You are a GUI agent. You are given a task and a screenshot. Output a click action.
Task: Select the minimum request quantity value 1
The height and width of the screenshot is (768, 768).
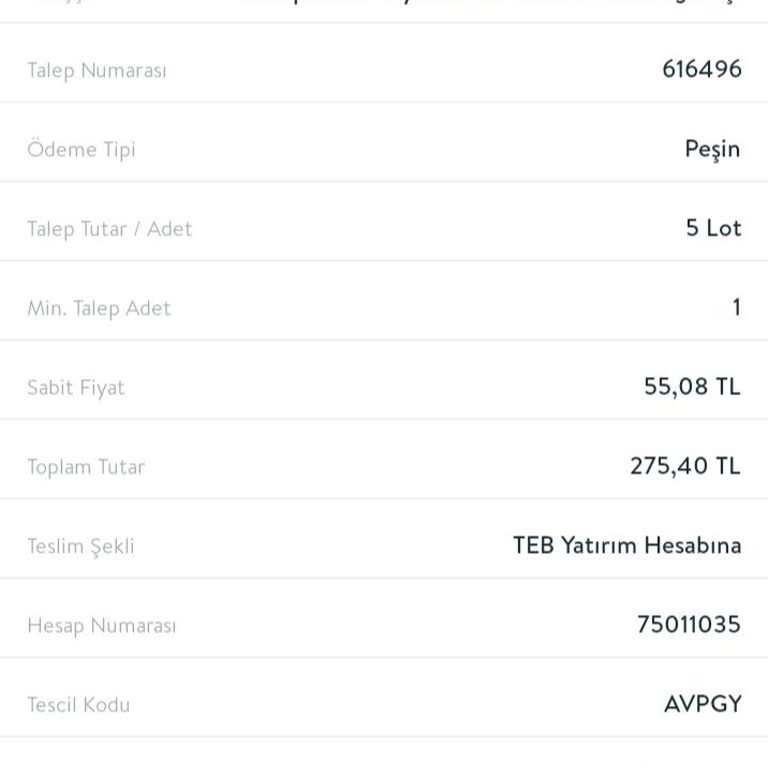click(736, 308)
